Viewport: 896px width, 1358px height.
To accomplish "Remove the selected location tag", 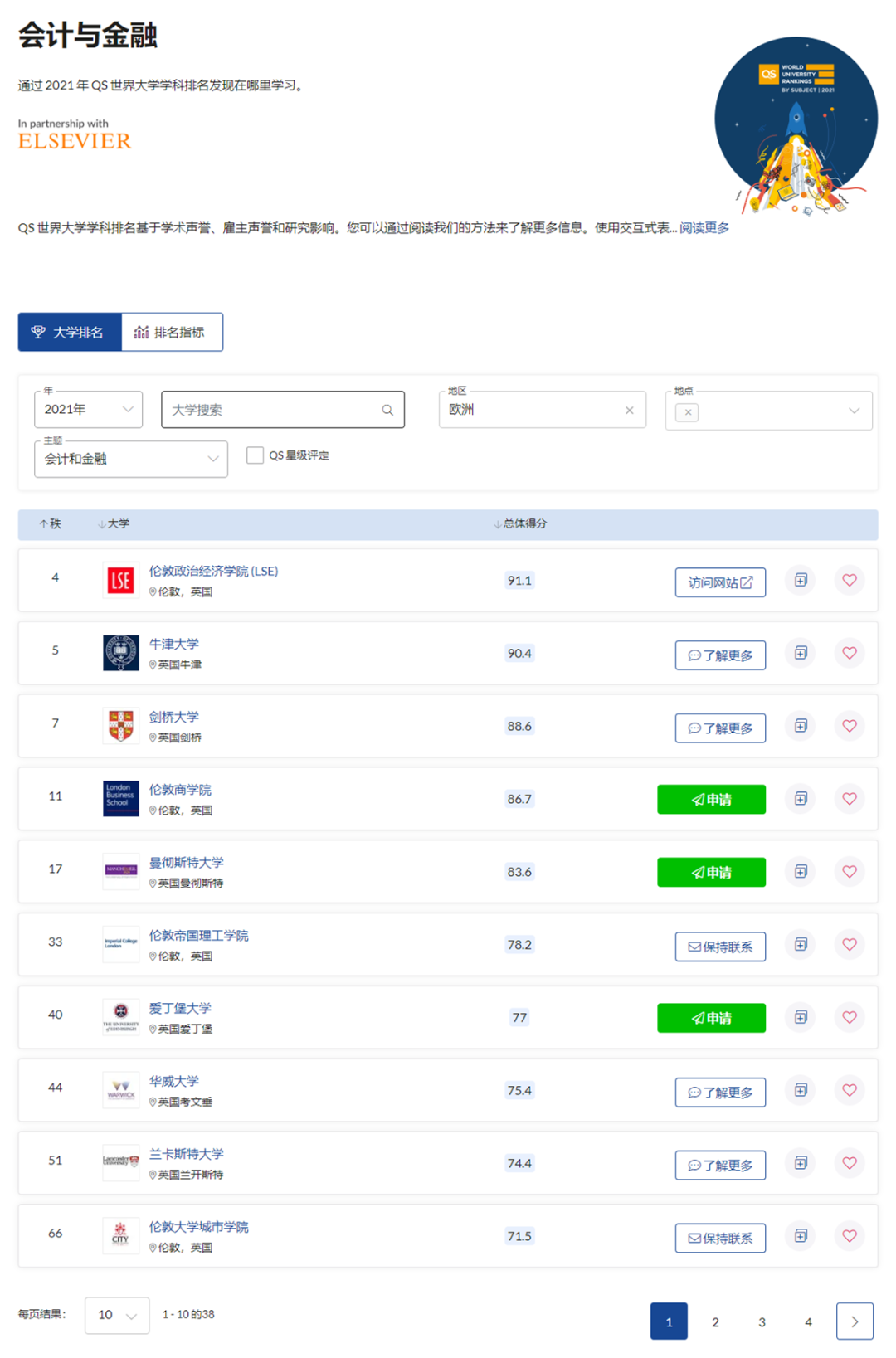I will [x=688, y=411].
